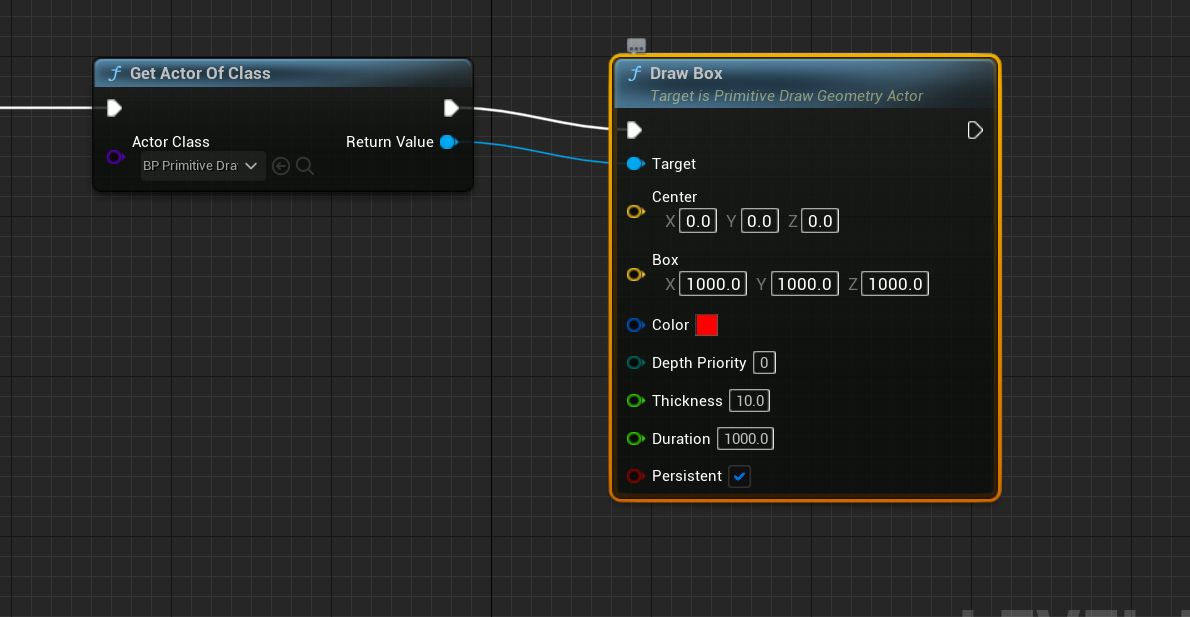Select the Get Actor Of Class header
The height and width of the screenshot is (617, 1190).
[x=282, y=72]
